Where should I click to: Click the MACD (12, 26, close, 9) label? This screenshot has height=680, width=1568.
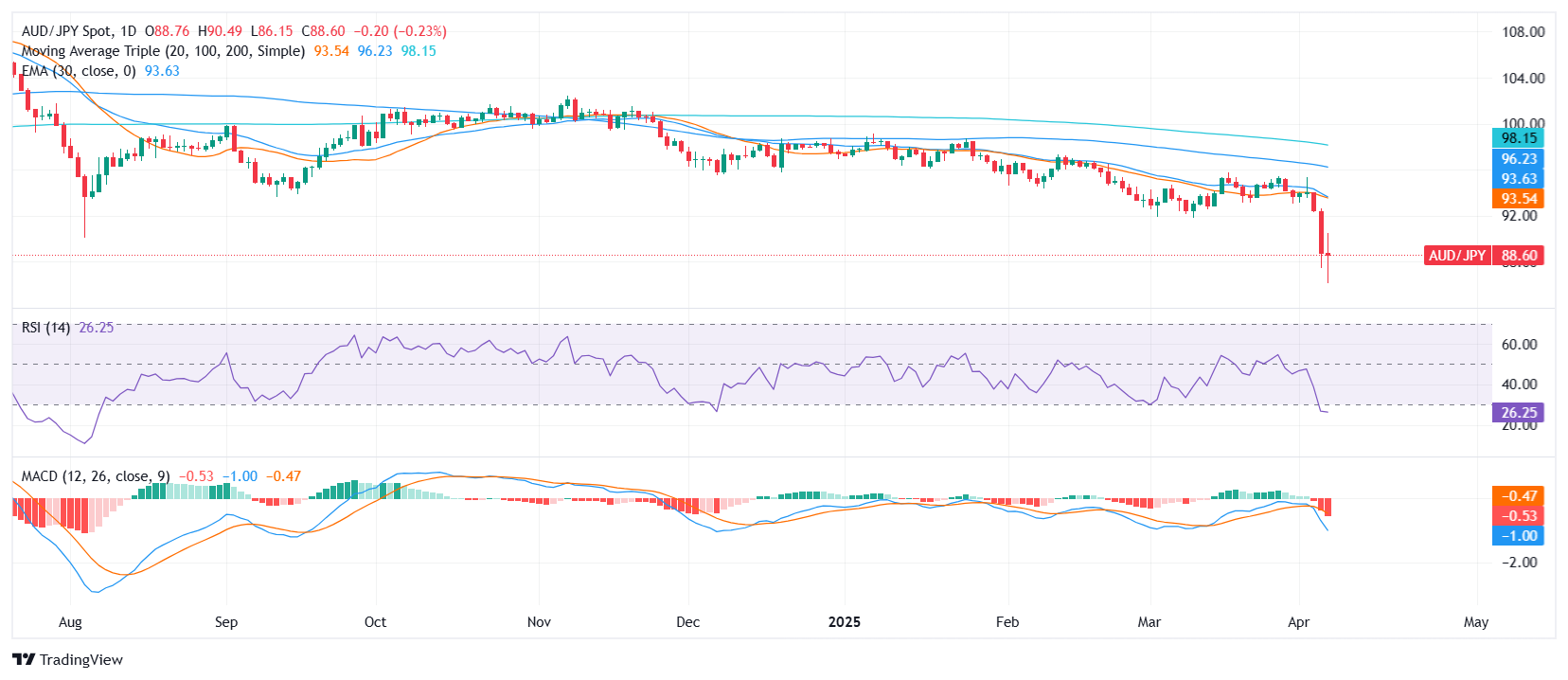[96, 476]
